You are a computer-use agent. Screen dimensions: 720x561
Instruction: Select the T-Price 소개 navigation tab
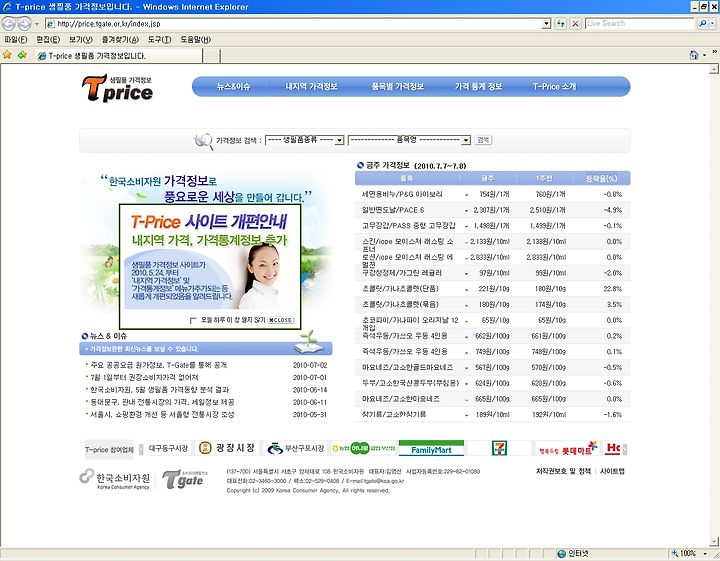[554, 86]
